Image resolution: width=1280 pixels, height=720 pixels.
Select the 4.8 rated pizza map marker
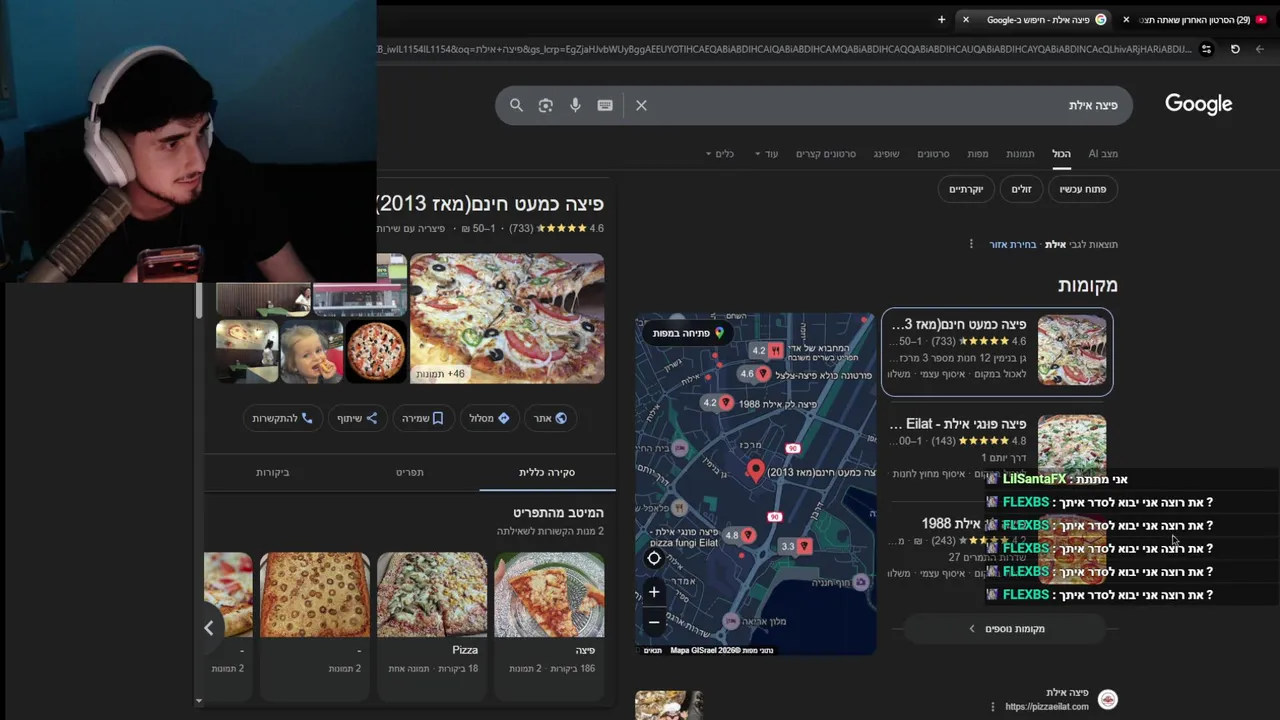click(x=740, y=535)
